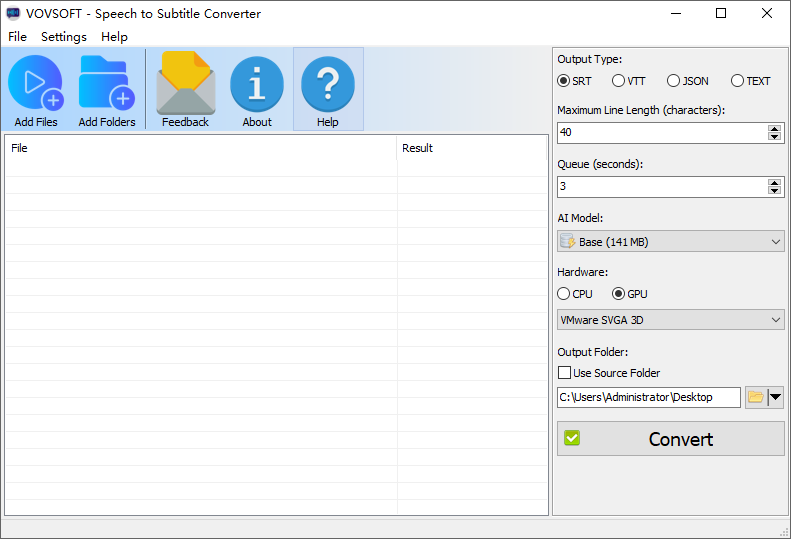This screenshot has width=791, height=539.
Task: Select TEXT output type
Action: point(751,81)
